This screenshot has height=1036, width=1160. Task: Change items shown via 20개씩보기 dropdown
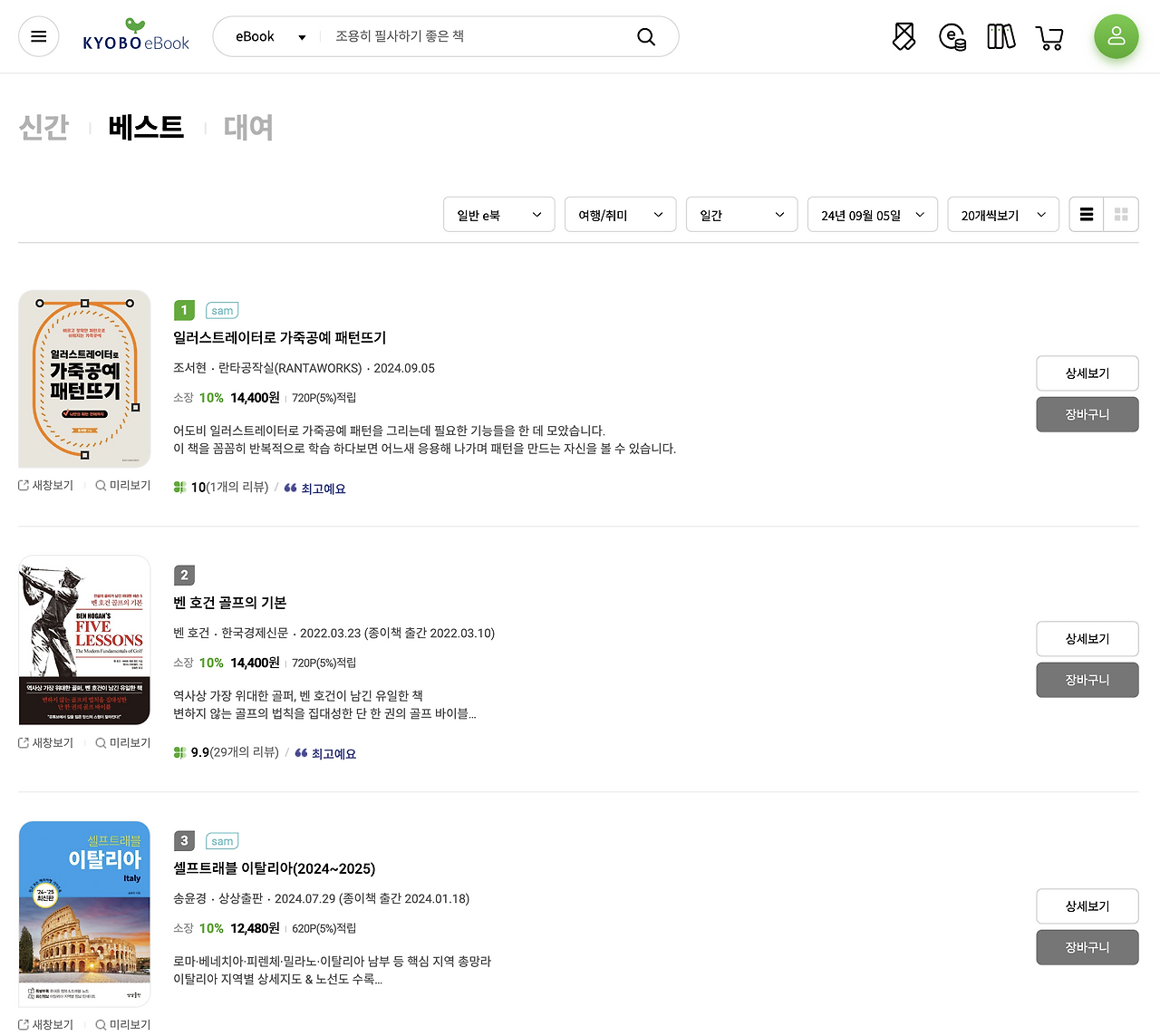tap(1002, 214)
